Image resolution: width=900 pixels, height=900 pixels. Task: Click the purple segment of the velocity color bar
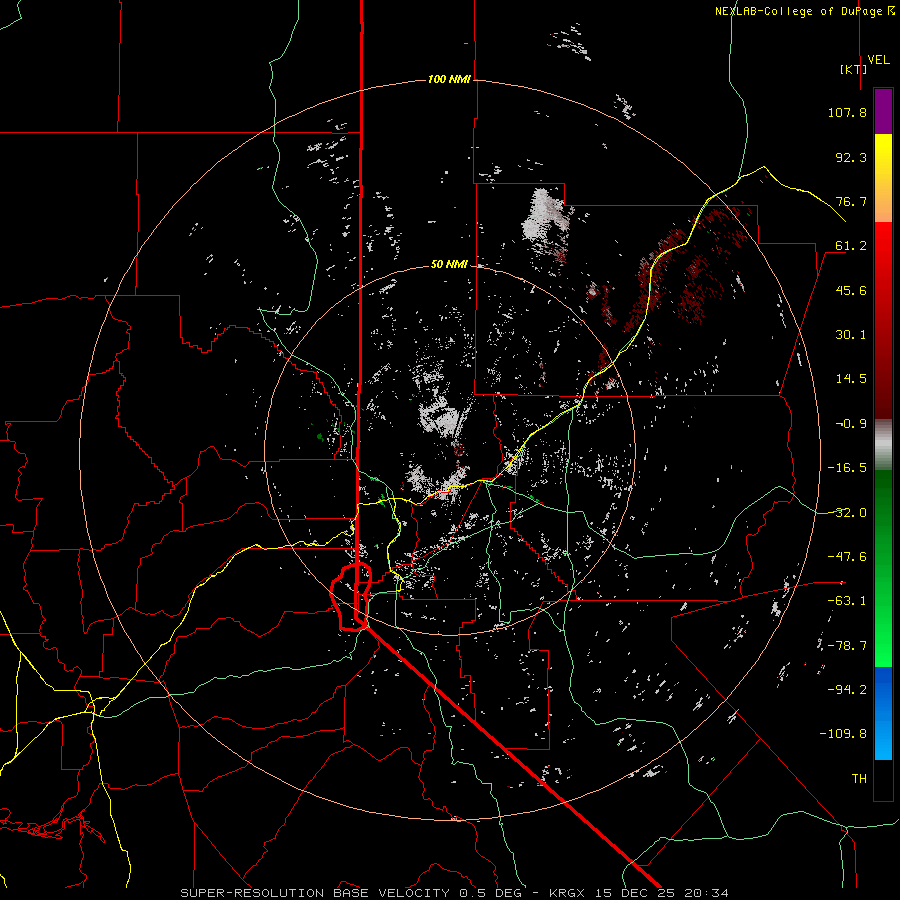pyautogui.click(x=883, y=111)
